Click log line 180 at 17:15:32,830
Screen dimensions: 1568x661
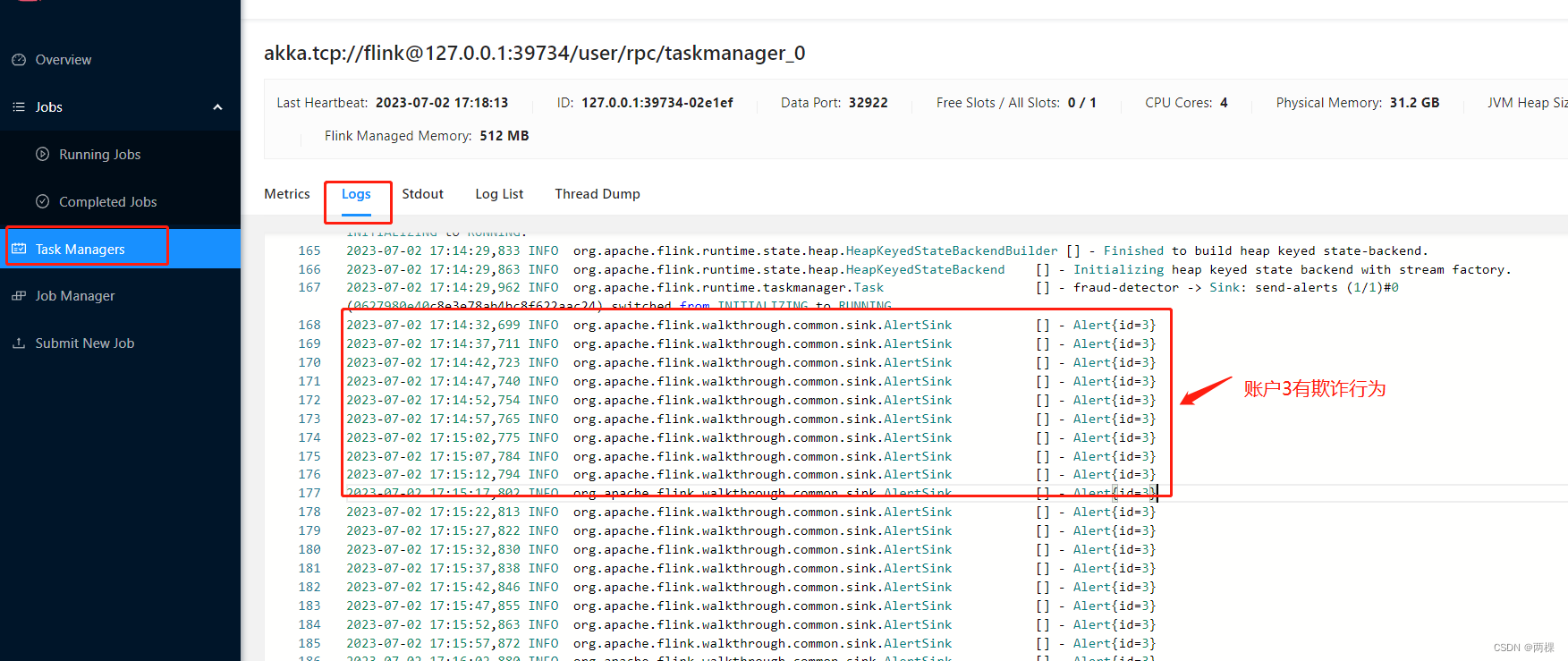point(751,550)
